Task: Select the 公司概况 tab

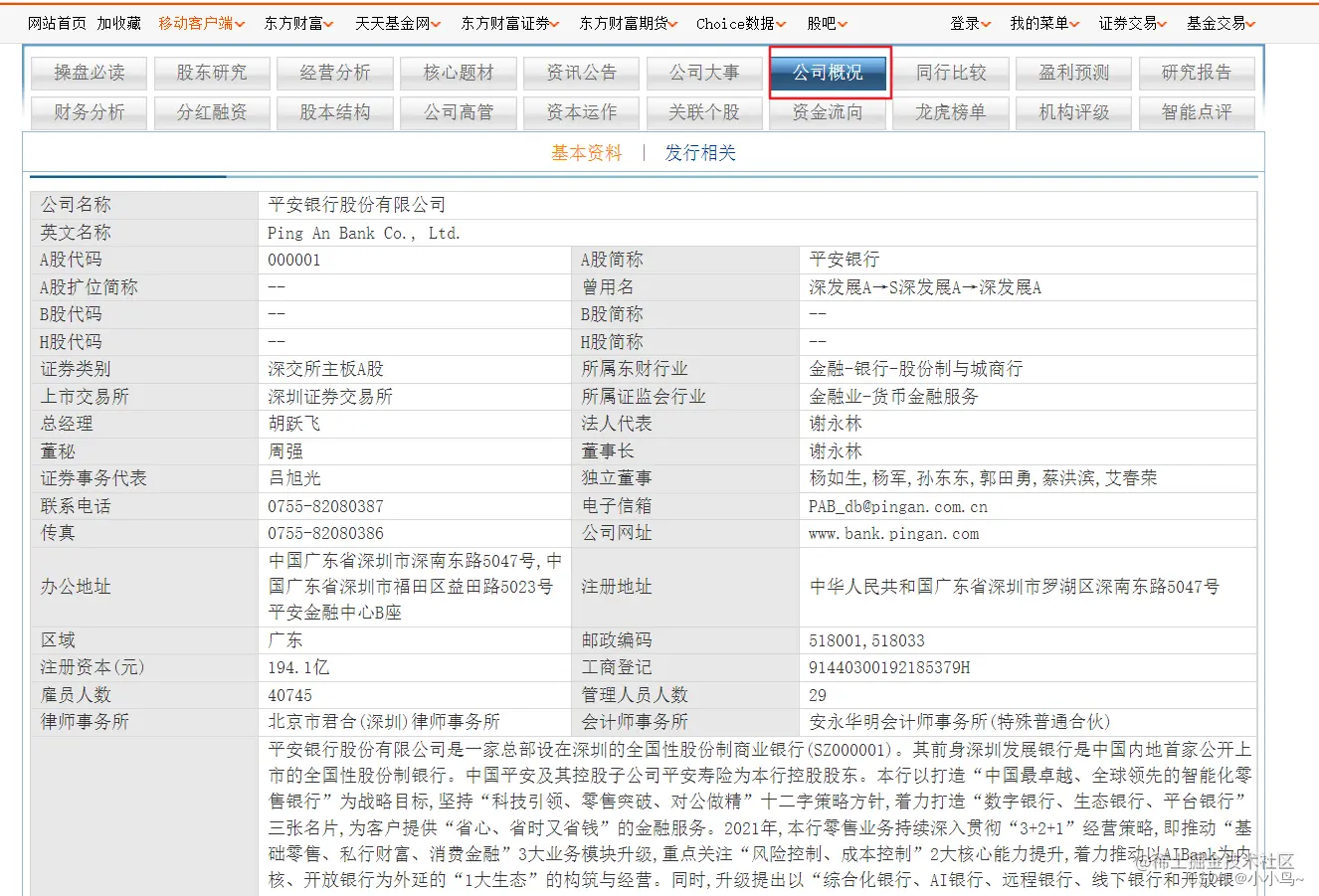Action: point(828,73)
